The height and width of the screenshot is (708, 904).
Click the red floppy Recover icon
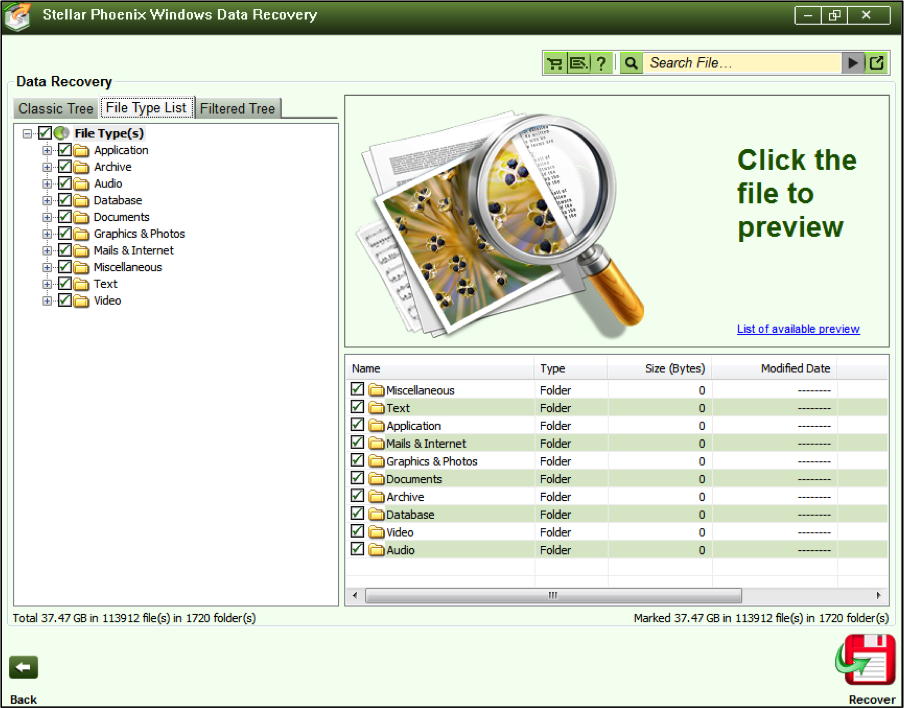864,661
